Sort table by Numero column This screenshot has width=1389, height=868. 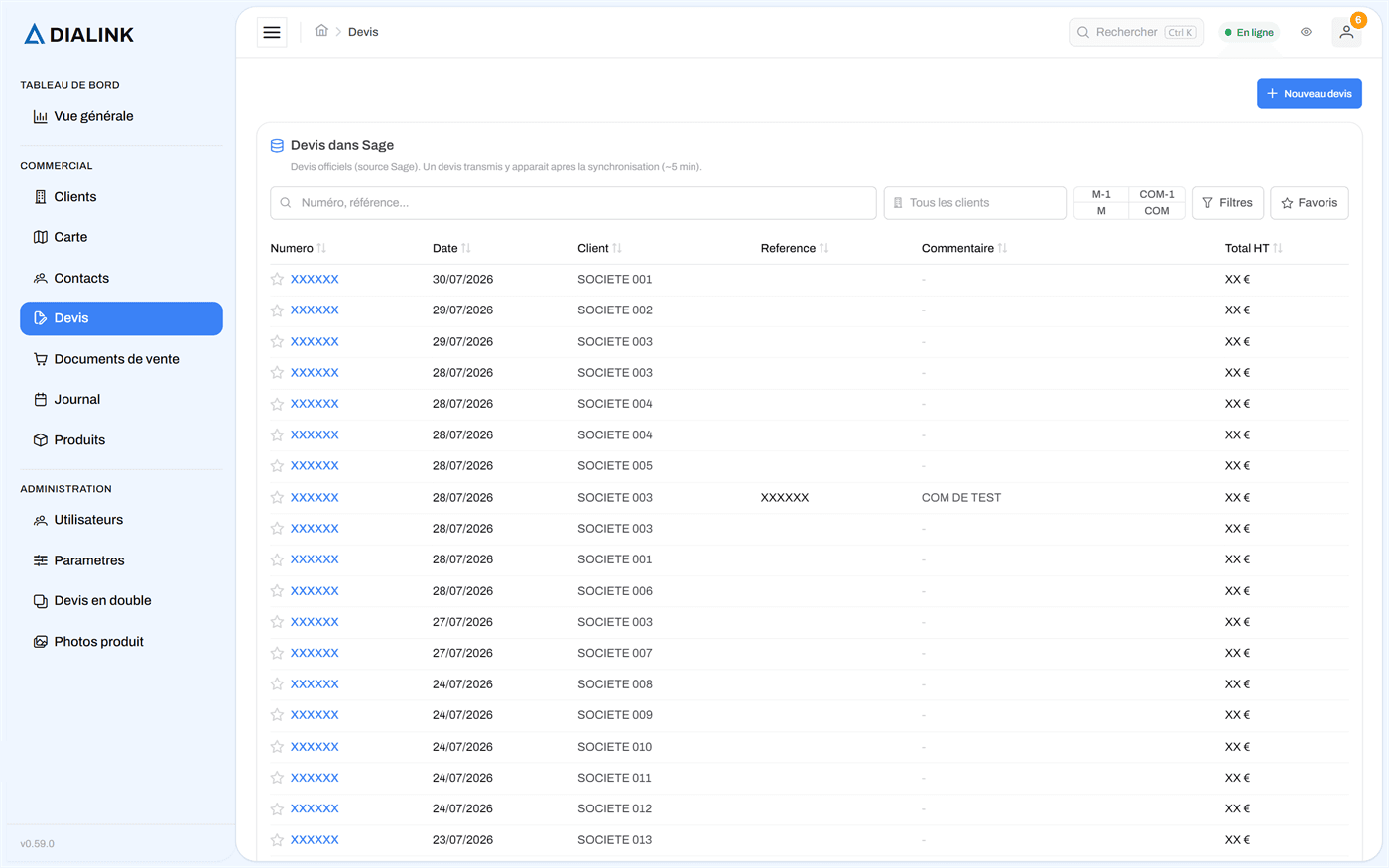(299, 248)
